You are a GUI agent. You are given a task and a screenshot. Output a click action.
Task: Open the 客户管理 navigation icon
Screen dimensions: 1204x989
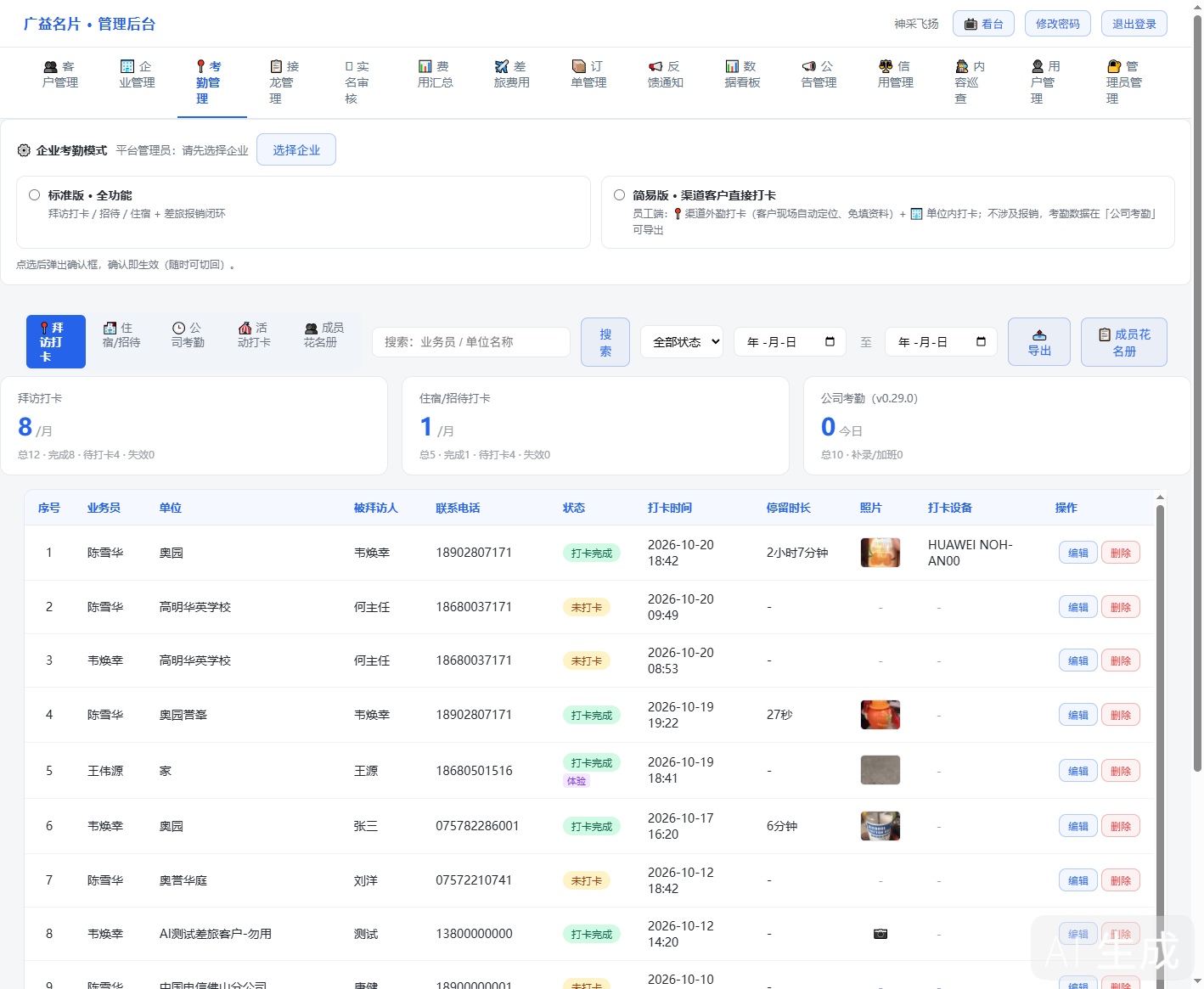[x=51, y=66]
